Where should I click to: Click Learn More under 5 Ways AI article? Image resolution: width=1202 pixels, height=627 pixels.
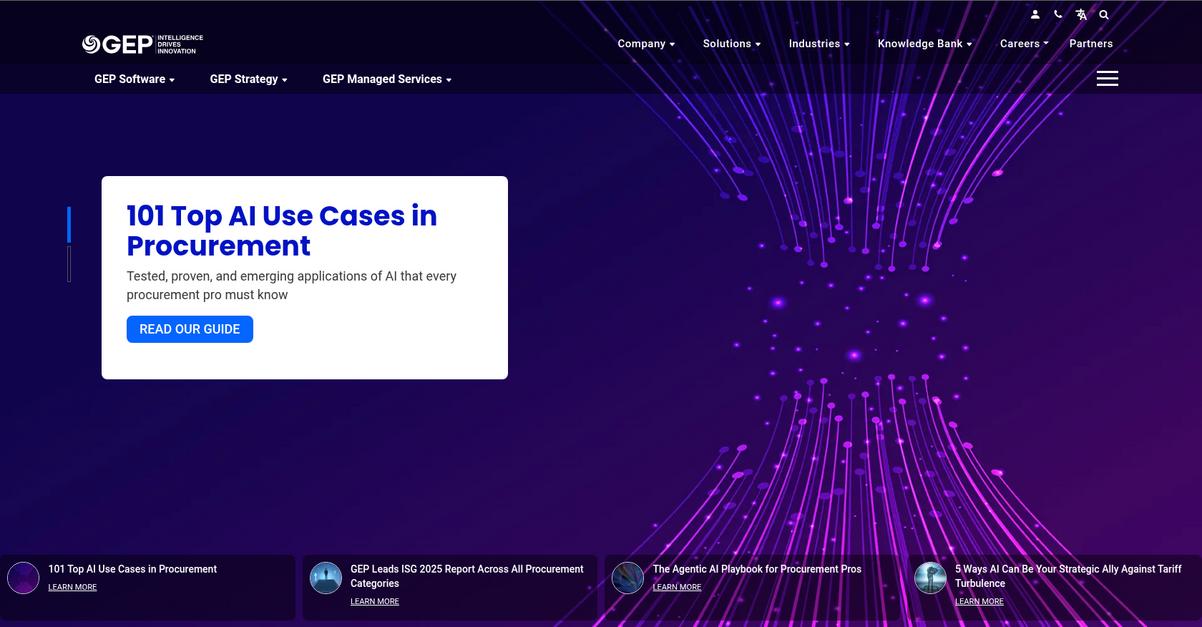(x=979, y=601)
